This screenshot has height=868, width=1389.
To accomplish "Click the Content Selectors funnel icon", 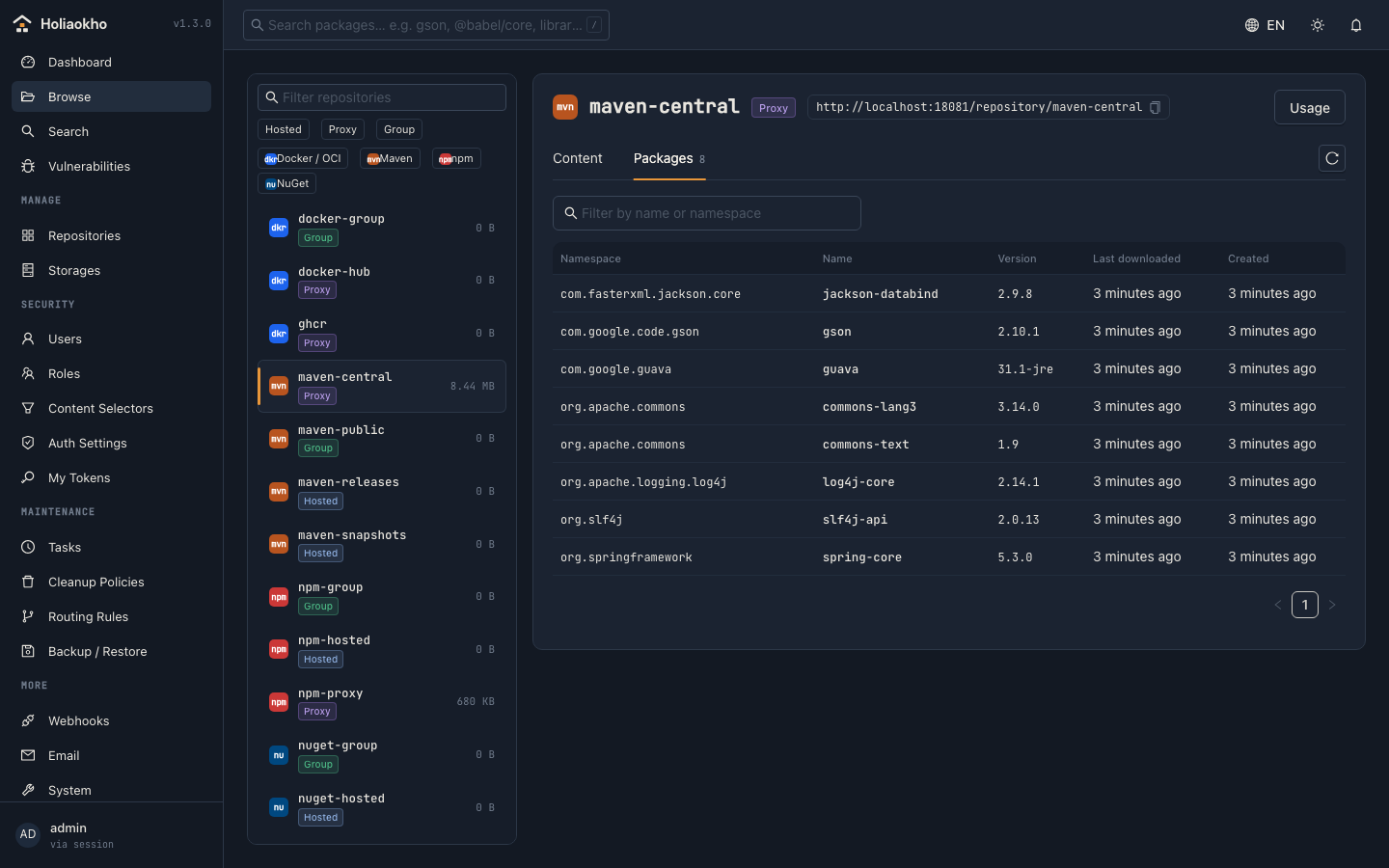I will pyautogui.click(x=28, y=408).
